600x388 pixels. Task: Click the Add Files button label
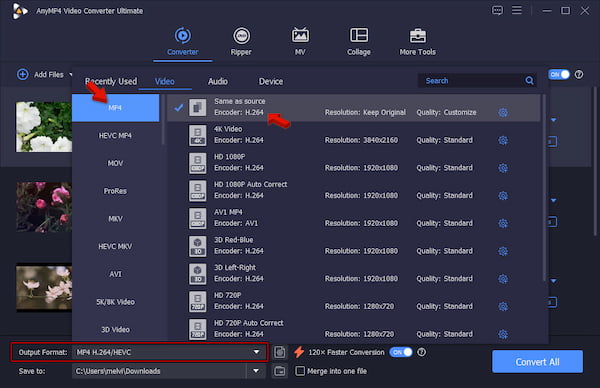[49, 75]
